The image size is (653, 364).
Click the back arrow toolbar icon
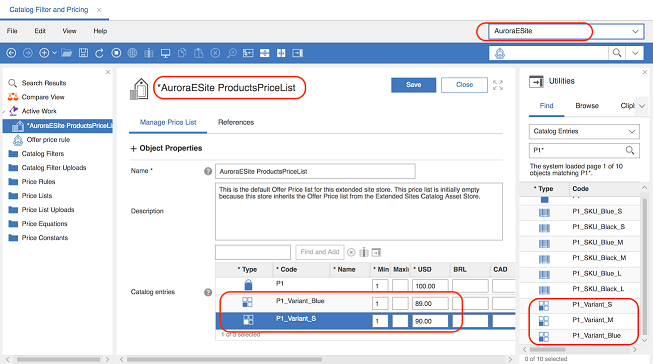11,53
